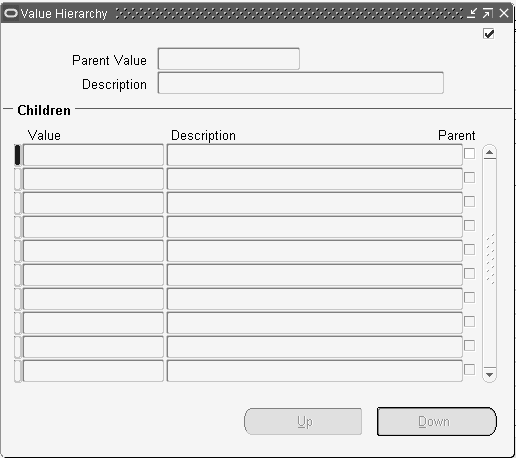
Task: Focus the top Description field
Action: (x=301, y=83)
